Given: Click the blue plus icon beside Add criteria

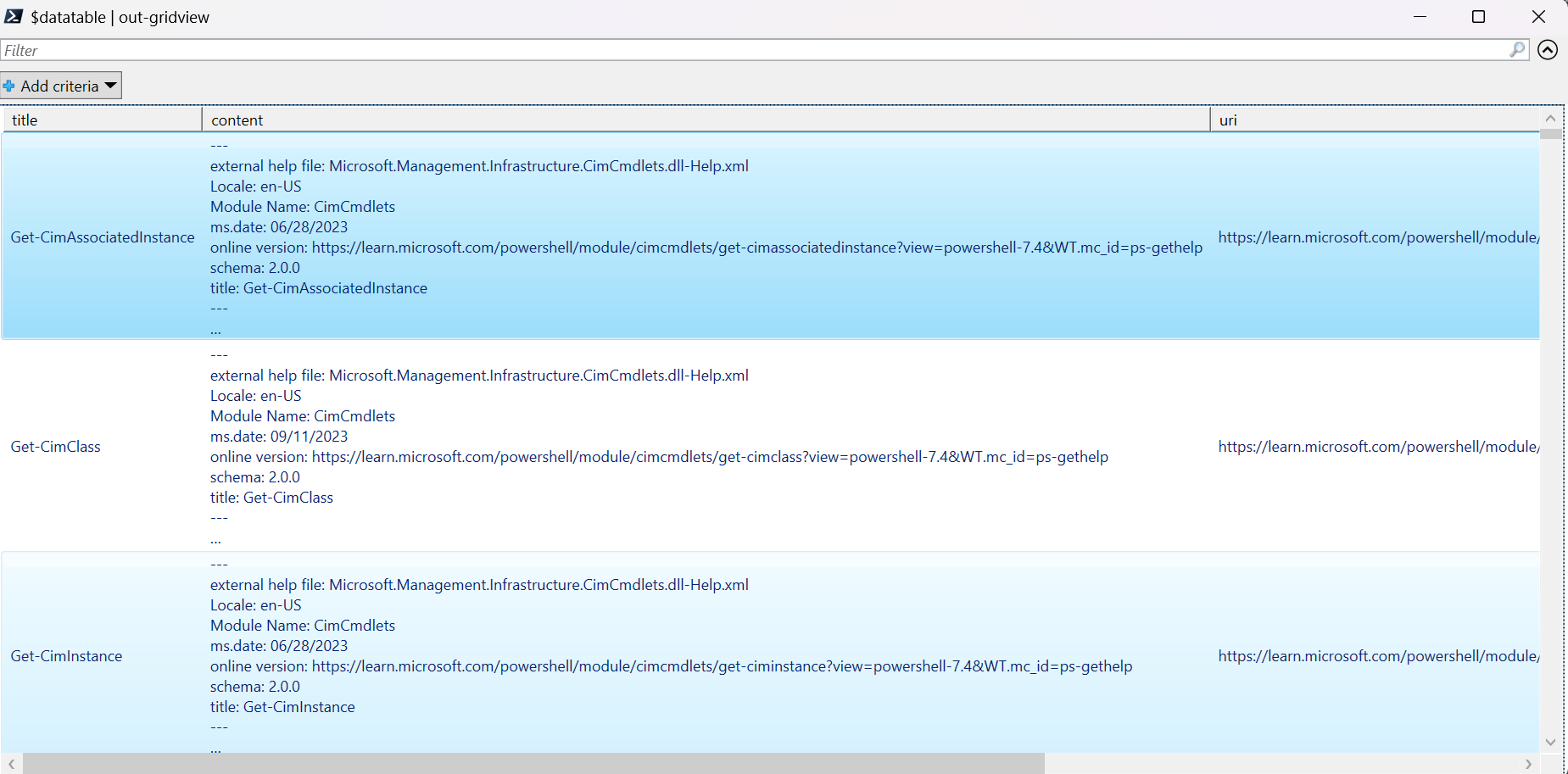Looking at the screenshot, I should point(9,86).
